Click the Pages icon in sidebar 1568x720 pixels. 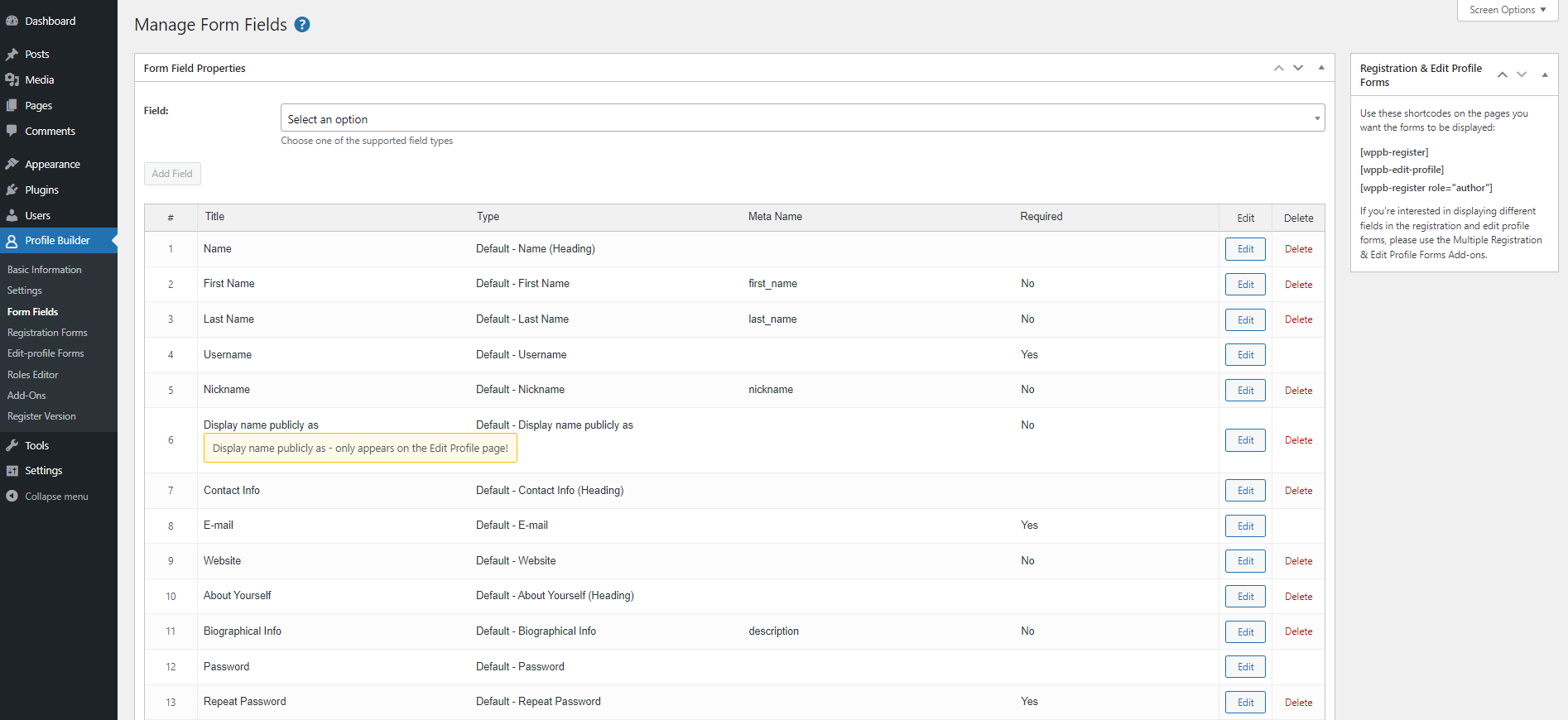point(12,105)
